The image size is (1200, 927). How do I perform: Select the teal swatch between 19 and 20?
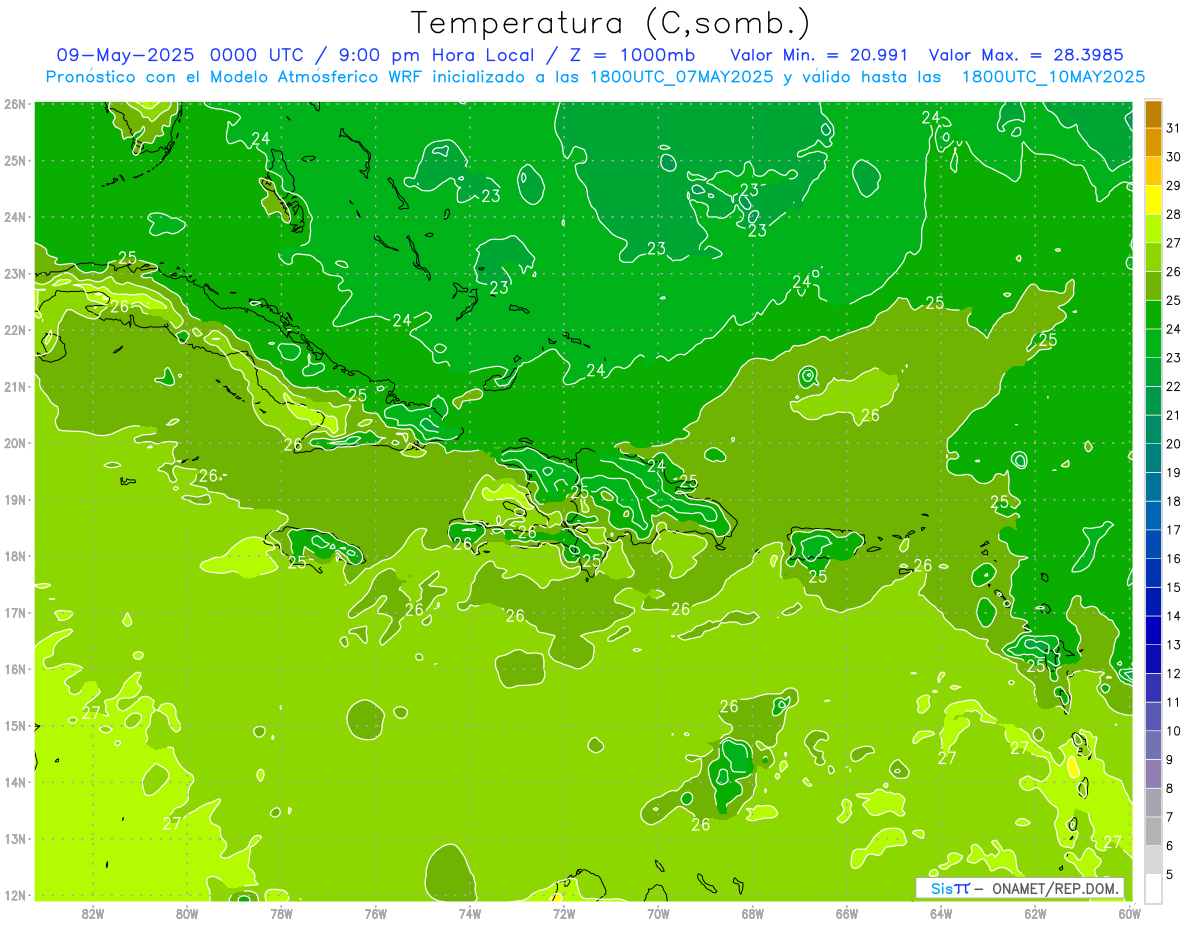(1153, 458)
